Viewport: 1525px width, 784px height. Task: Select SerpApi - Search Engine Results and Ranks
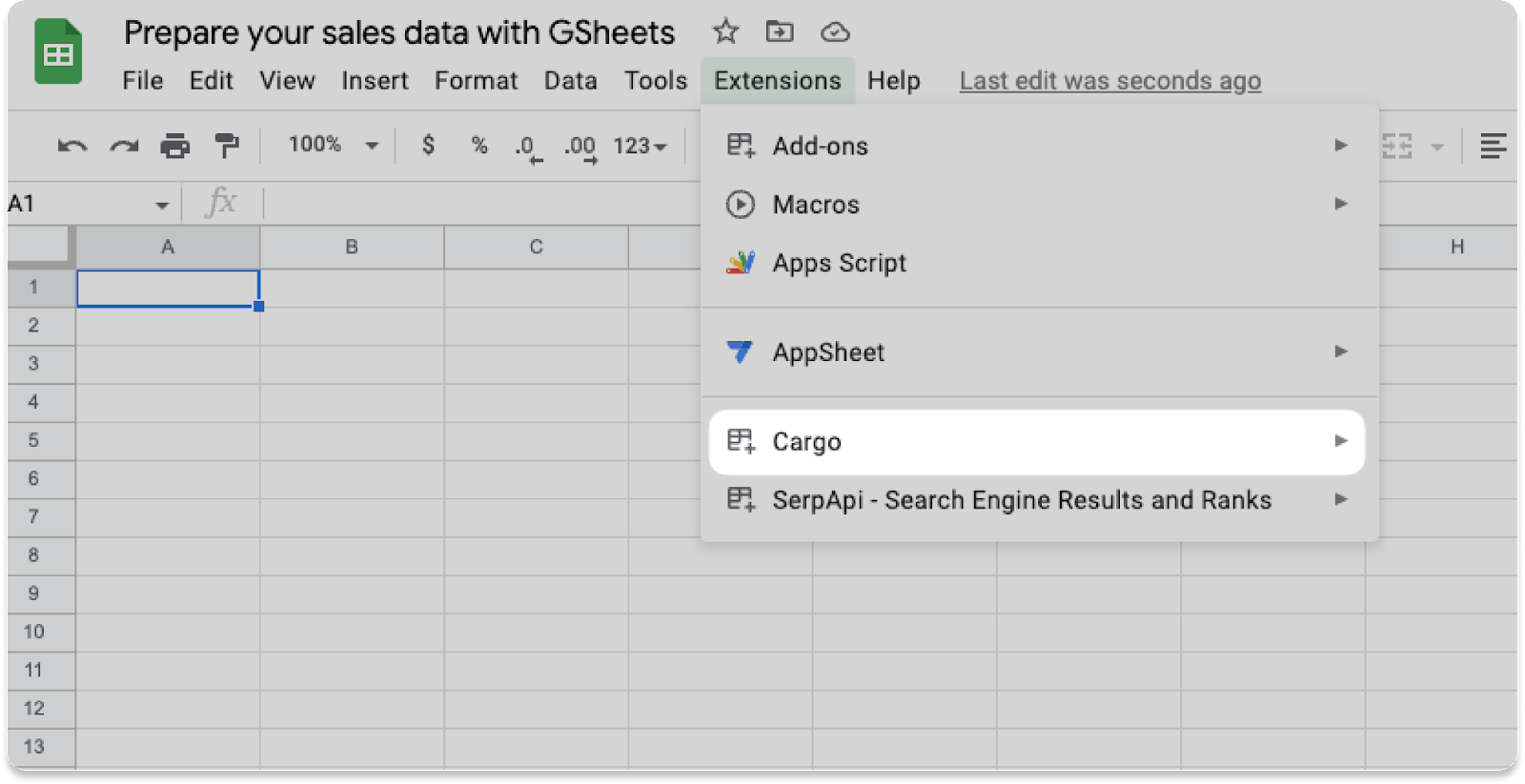coord(1039,499)
